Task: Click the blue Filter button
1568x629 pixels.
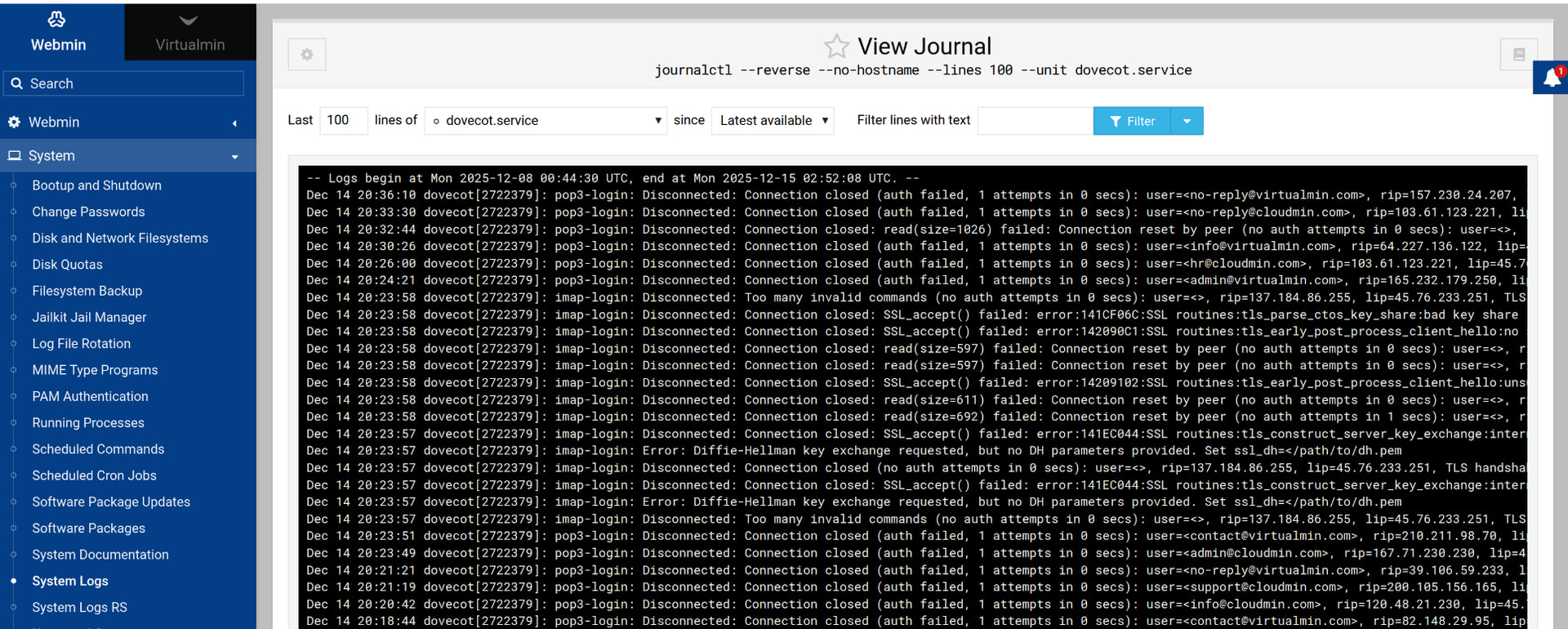Action: [x=1132, y=121]
